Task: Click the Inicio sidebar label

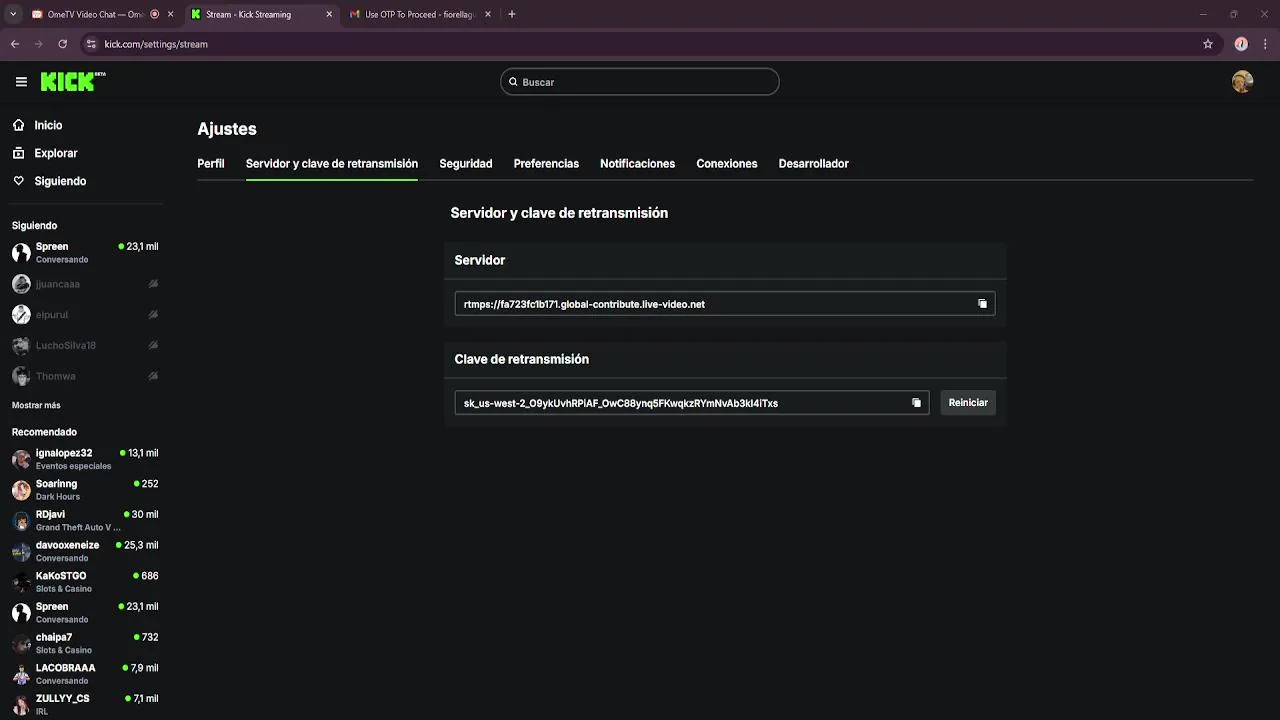Action: pyautogui.click(x=48, y=125)
